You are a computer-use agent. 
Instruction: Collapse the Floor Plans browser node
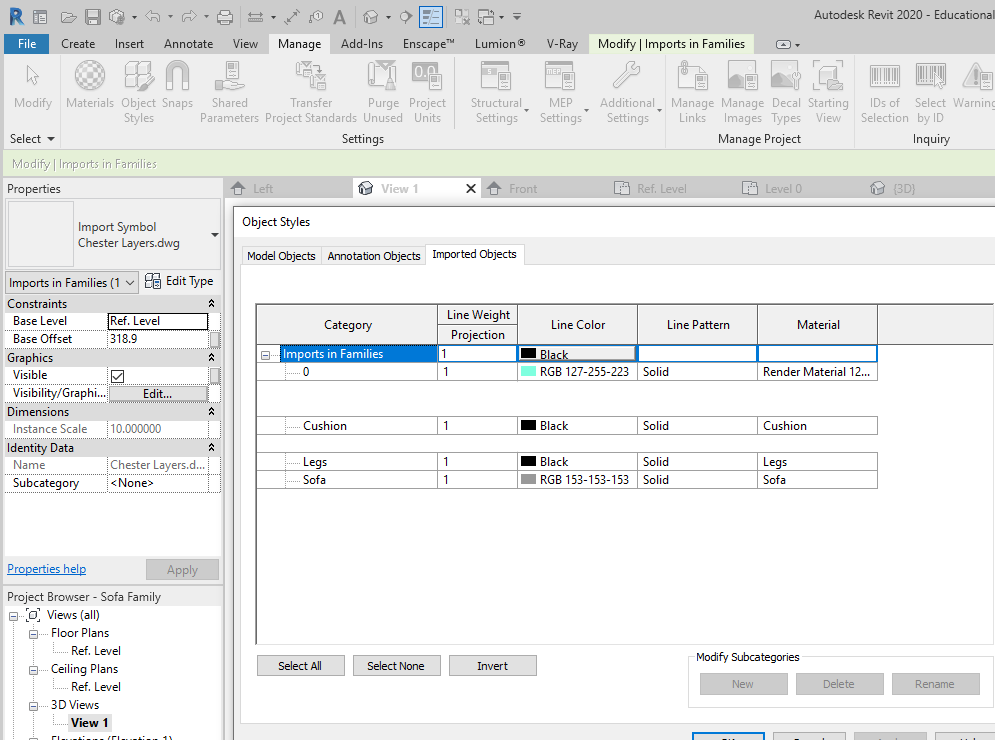[x=35, y=634]
